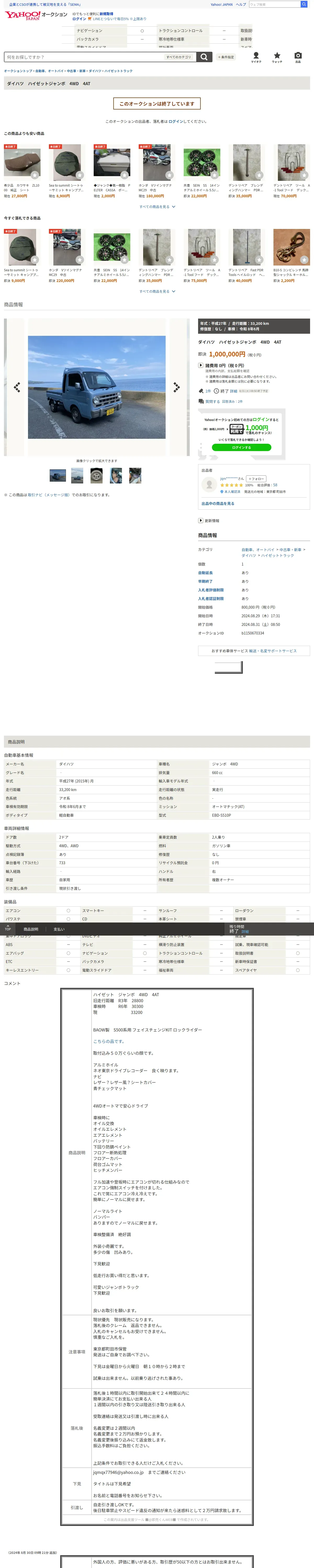Open the 自動延長 help link
The height and width of the screenshot is (1568, 314).
[205, 573]
